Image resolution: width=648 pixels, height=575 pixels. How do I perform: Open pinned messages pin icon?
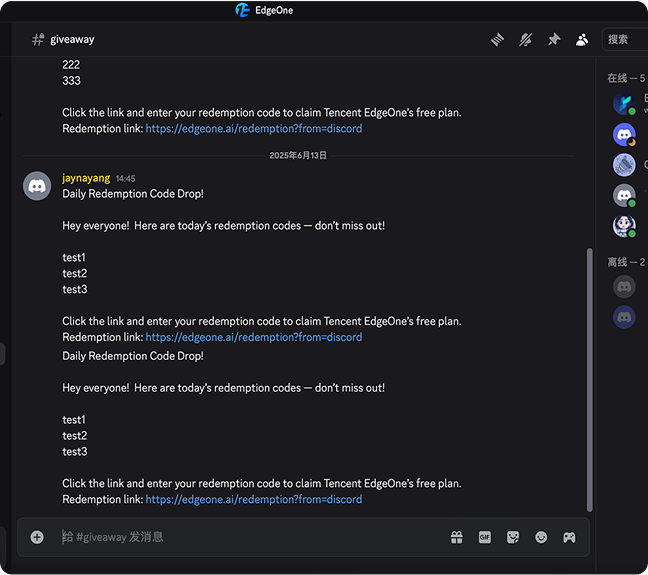click(x=554, y=40)
